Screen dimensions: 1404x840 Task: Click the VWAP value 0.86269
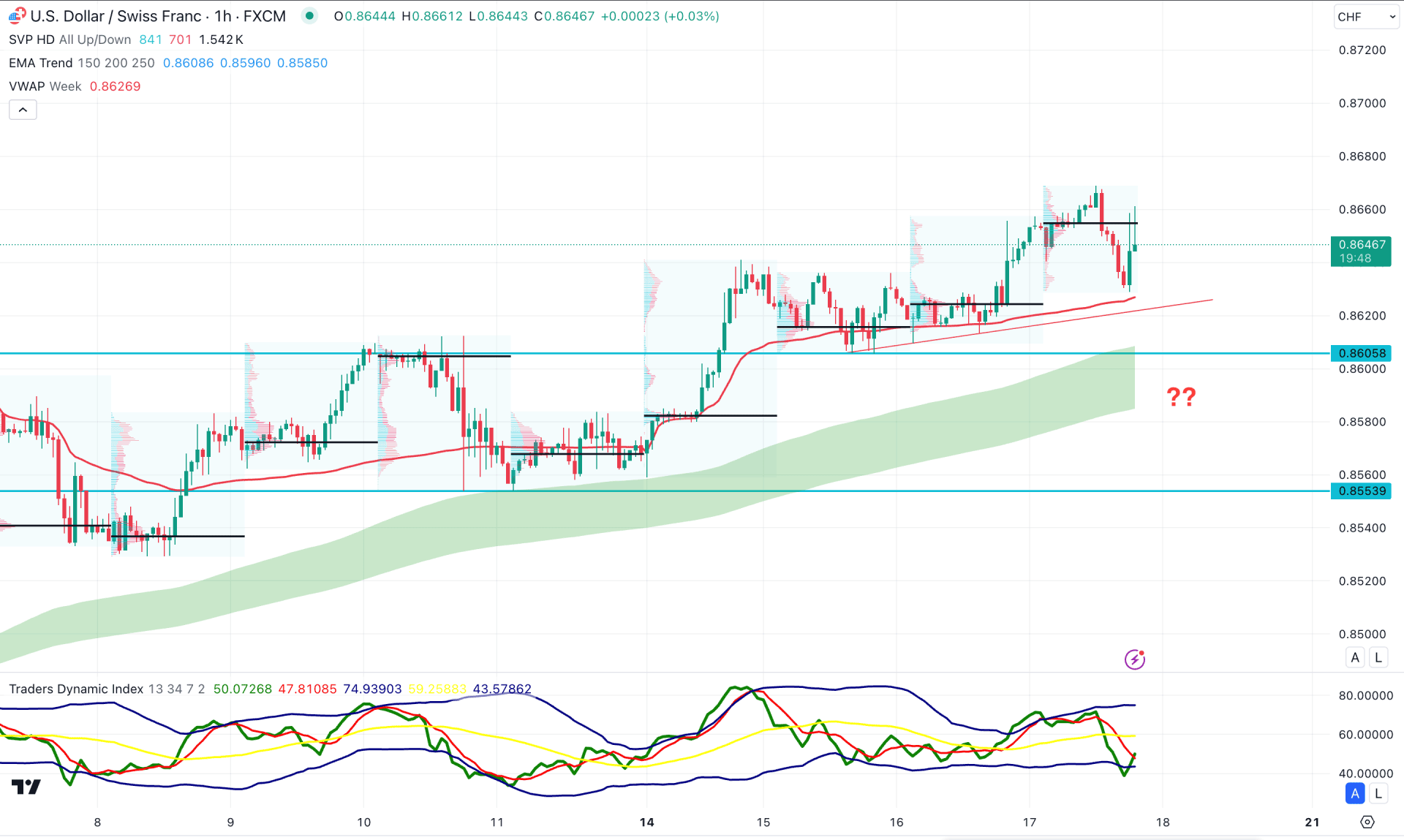click(x=115, y=86)
